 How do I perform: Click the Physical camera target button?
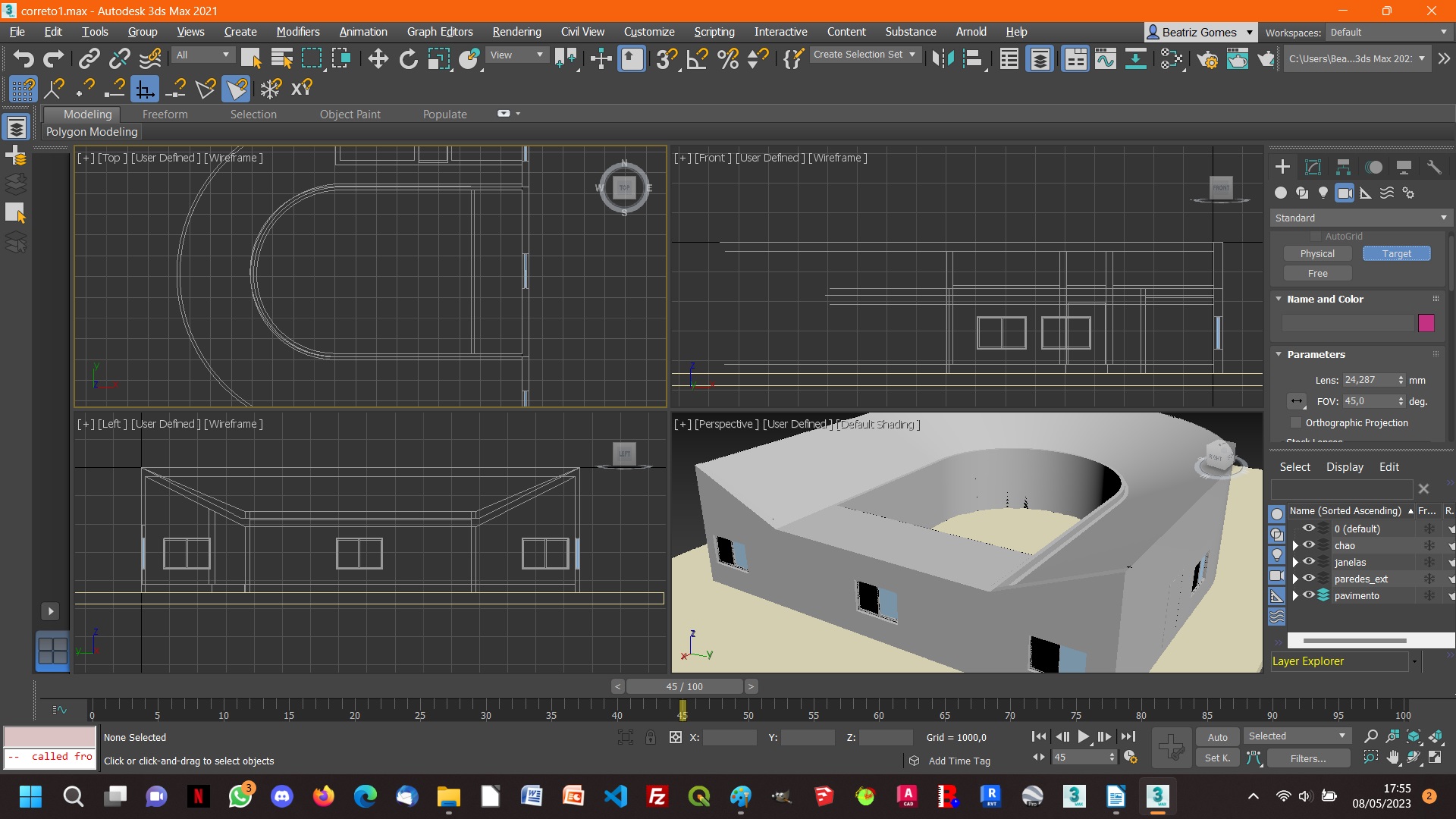pos(1396,253)
